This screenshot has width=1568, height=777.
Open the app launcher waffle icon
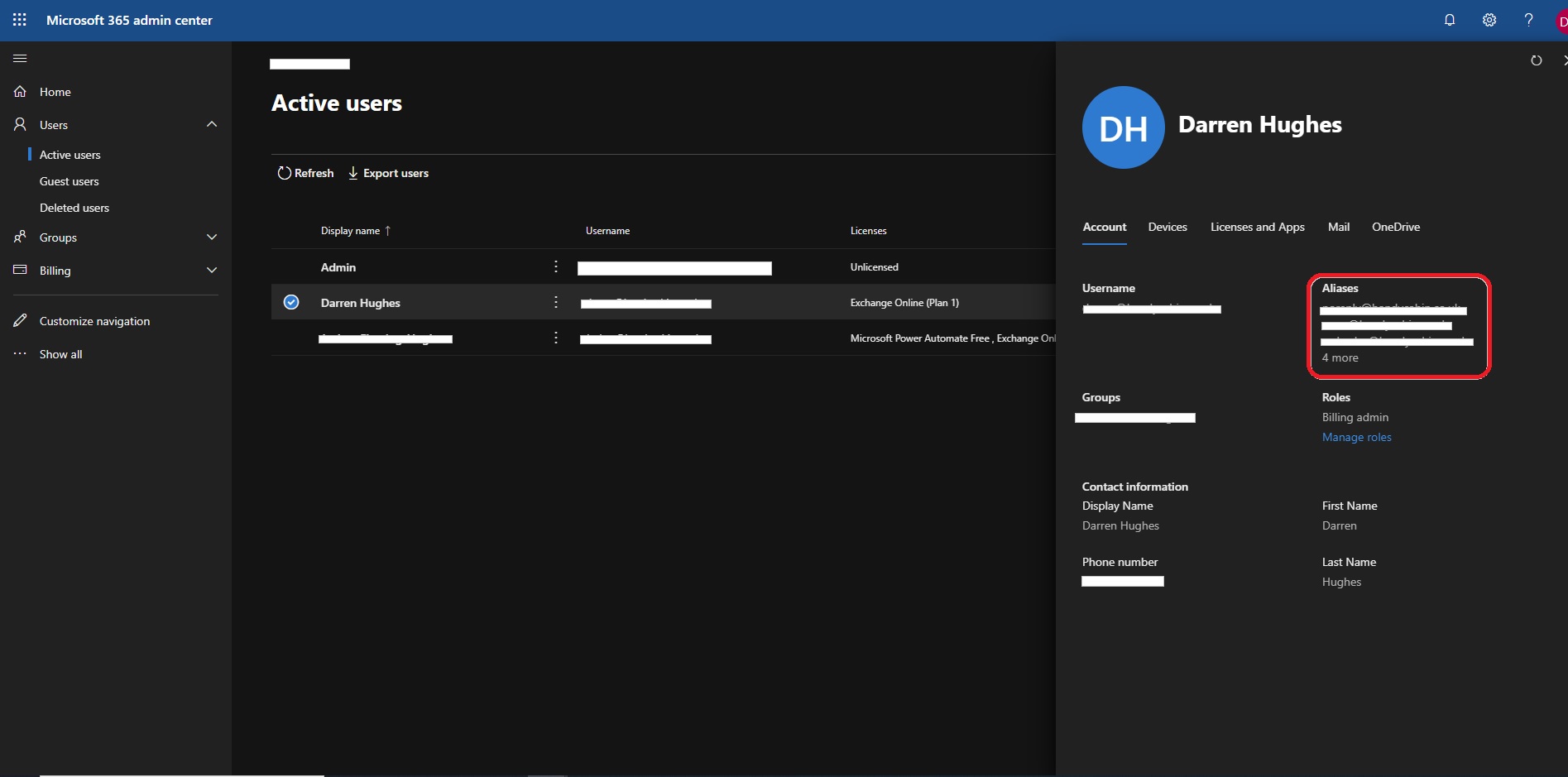(x=20, y=20)
